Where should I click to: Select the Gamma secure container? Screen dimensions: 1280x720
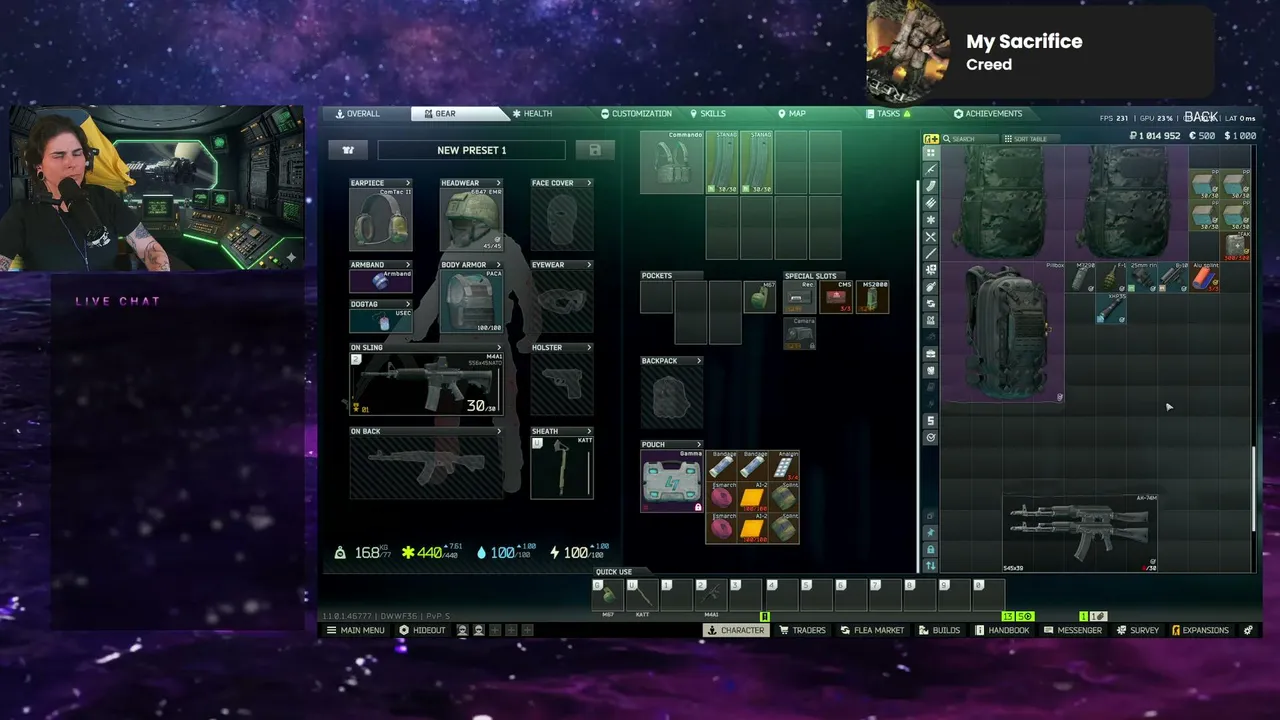671,481
